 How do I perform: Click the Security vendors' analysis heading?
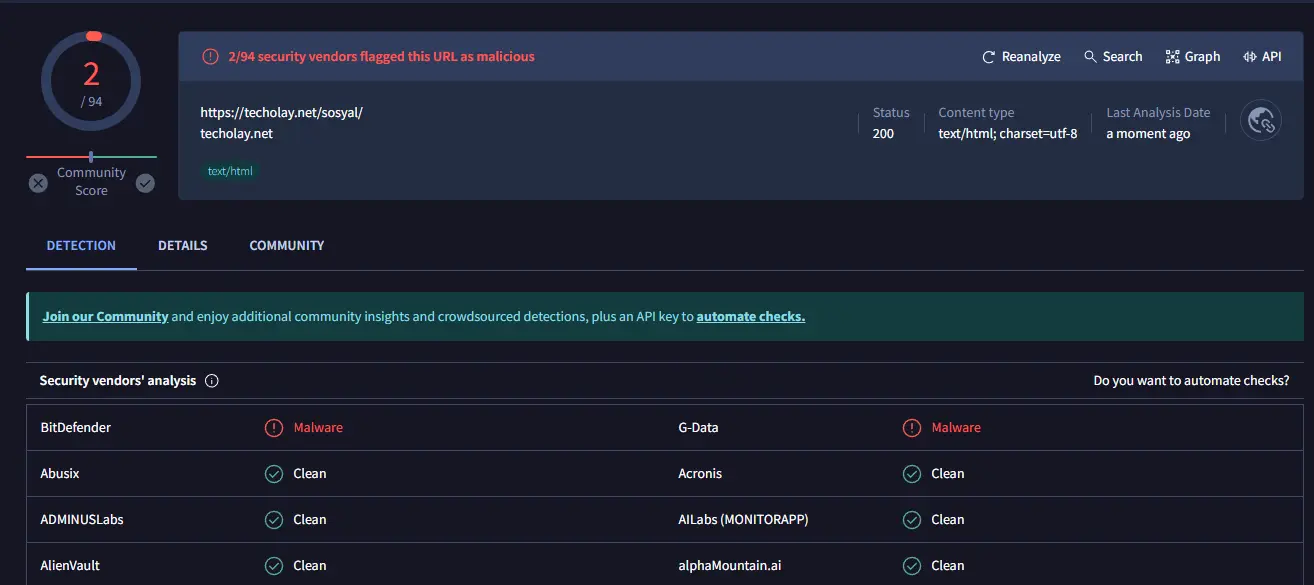pos(118,381)
